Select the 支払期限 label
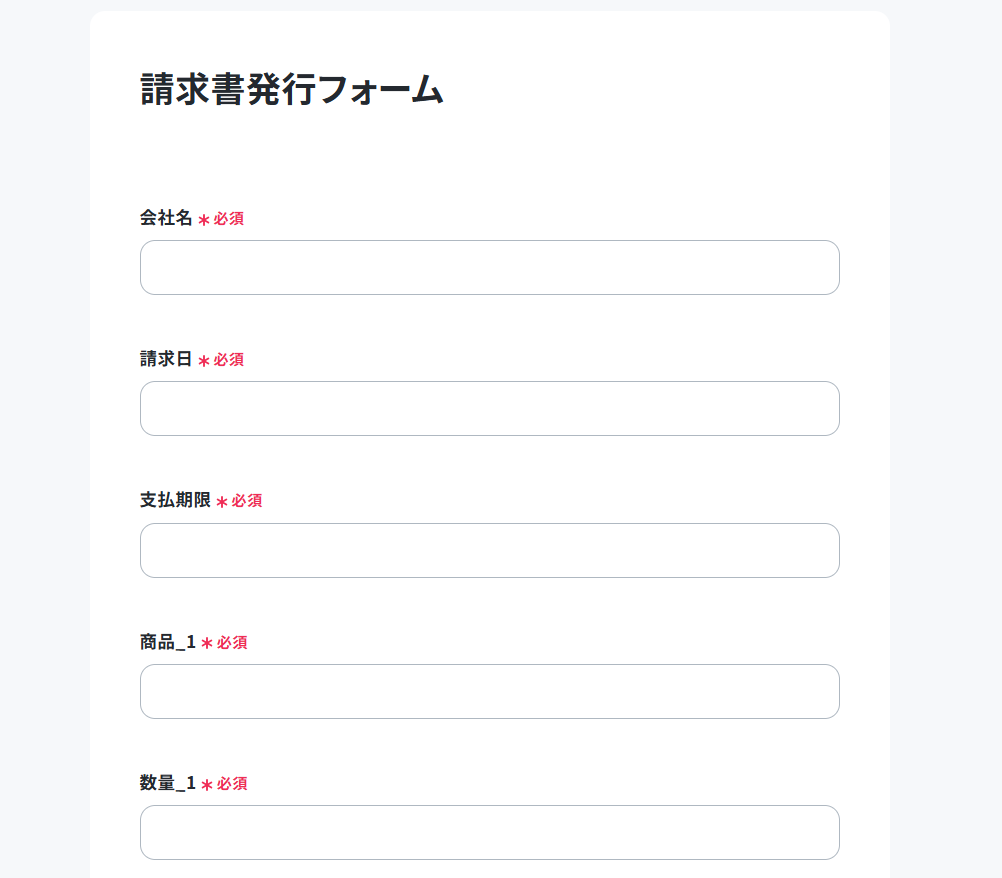Image resolution: width=1002 pixels, height=878 pixels. tap(175, 500)
